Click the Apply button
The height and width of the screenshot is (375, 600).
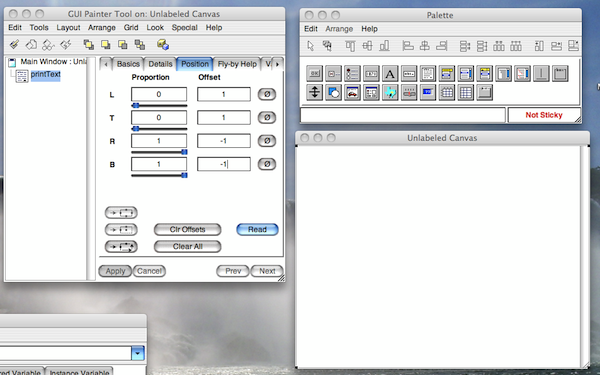tap(115, 271)
